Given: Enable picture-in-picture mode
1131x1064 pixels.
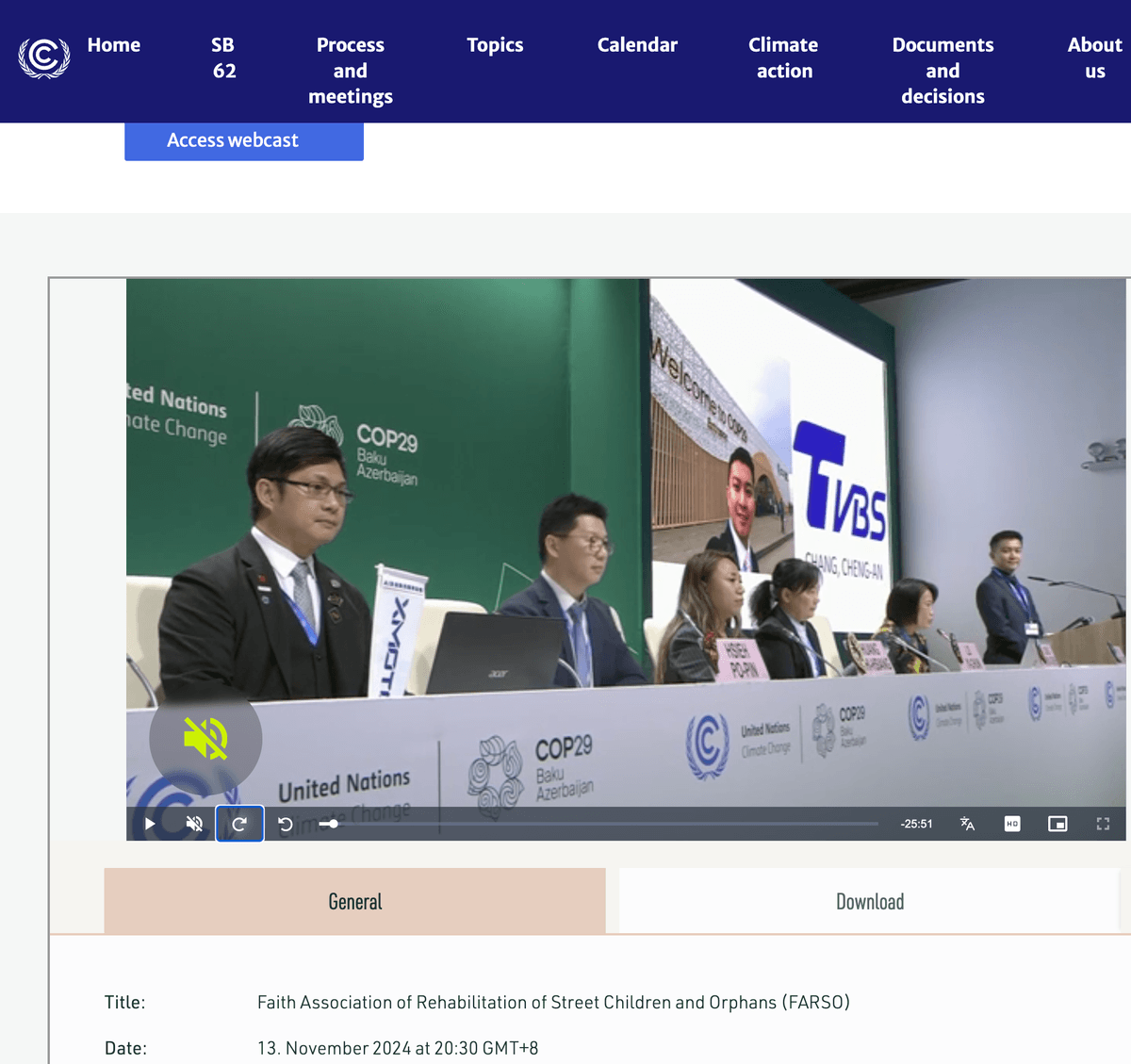Looking at the screenshot, I should pyautogui.click(x=1057, y=824).
